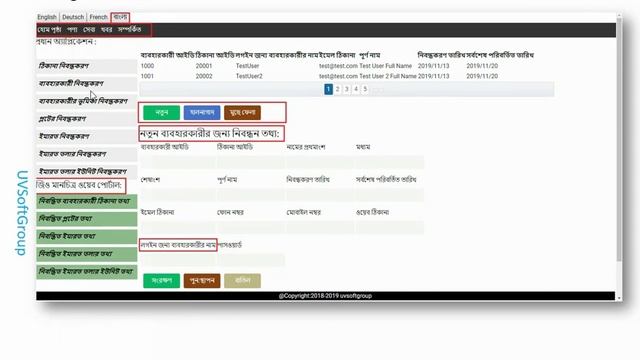The image size is (640, 360).
Task: Open ঠিকানা নিবন্ধকরণ sidebar item
Action: 87,66
